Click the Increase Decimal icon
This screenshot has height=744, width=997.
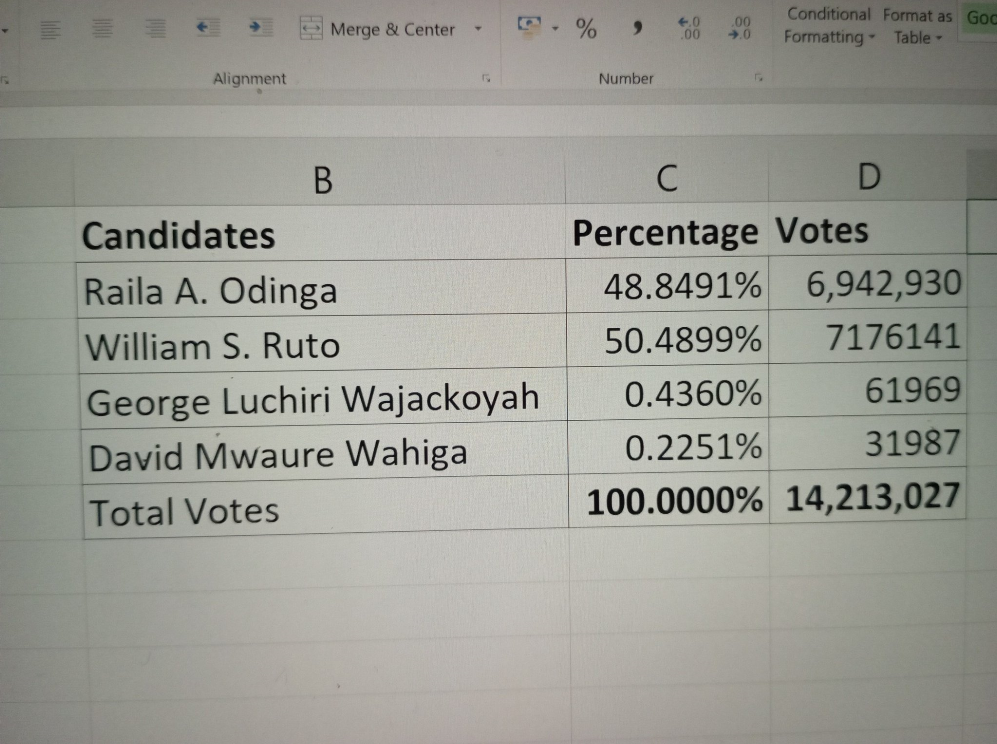tap(689, 28)
